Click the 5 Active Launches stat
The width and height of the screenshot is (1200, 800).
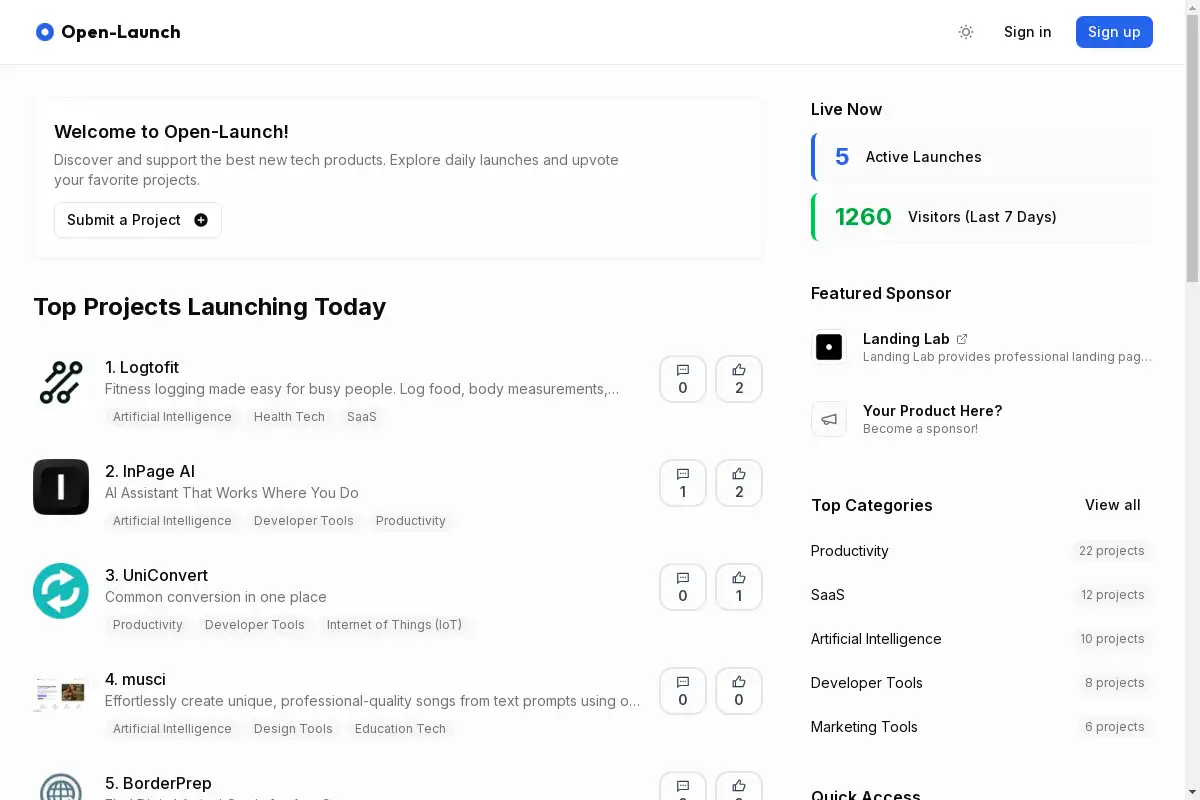point(982,157)
